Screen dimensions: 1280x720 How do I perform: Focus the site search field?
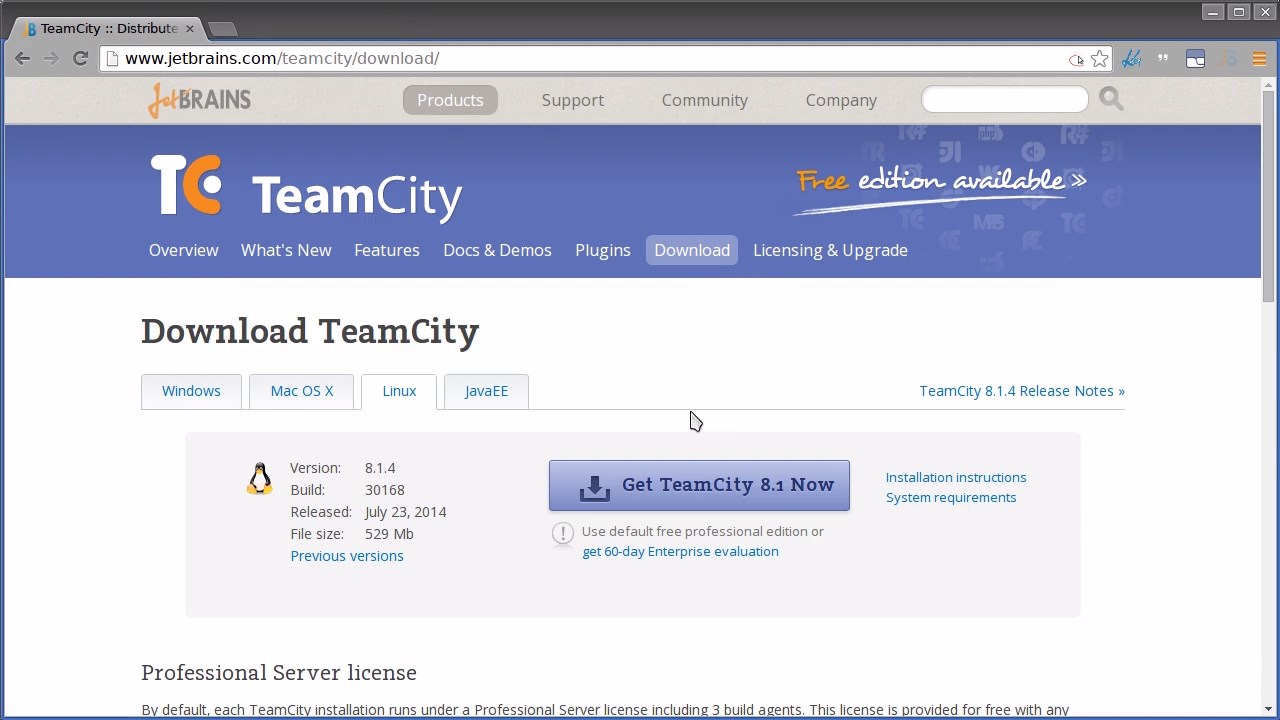1005,99
